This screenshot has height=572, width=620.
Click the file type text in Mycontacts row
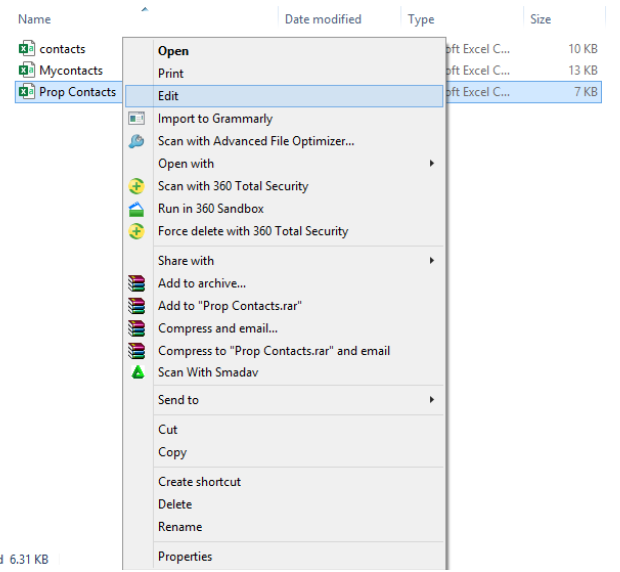478,70
